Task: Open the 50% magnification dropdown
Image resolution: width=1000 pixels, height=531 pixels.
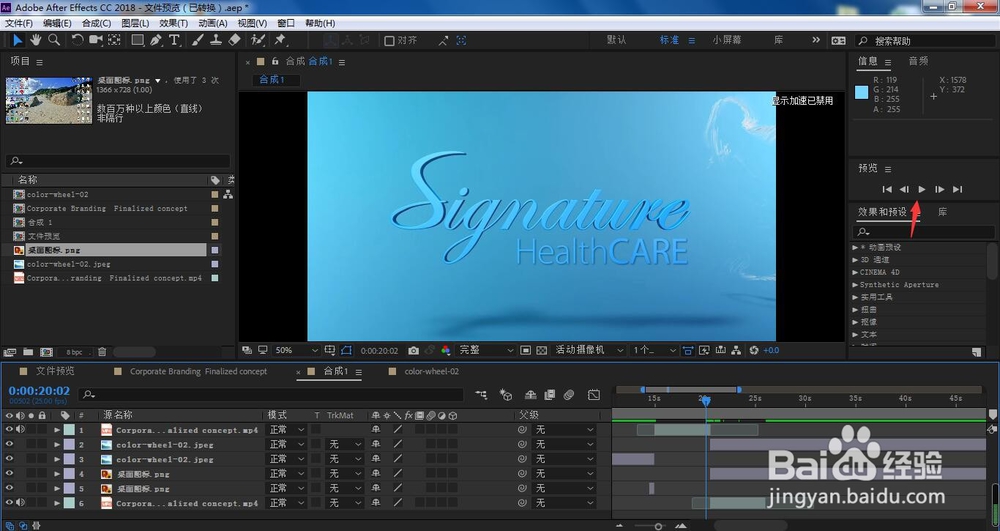Action: point(296,351)
